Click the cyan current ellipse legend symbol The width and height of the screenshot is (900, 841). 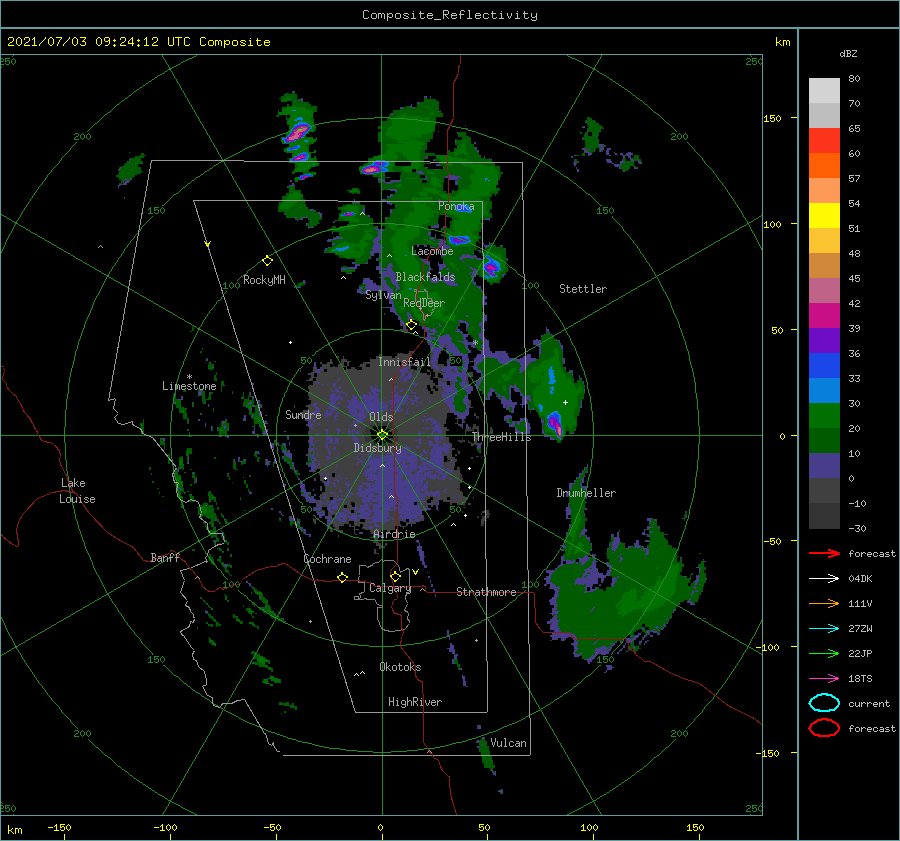tap(824, 703)
